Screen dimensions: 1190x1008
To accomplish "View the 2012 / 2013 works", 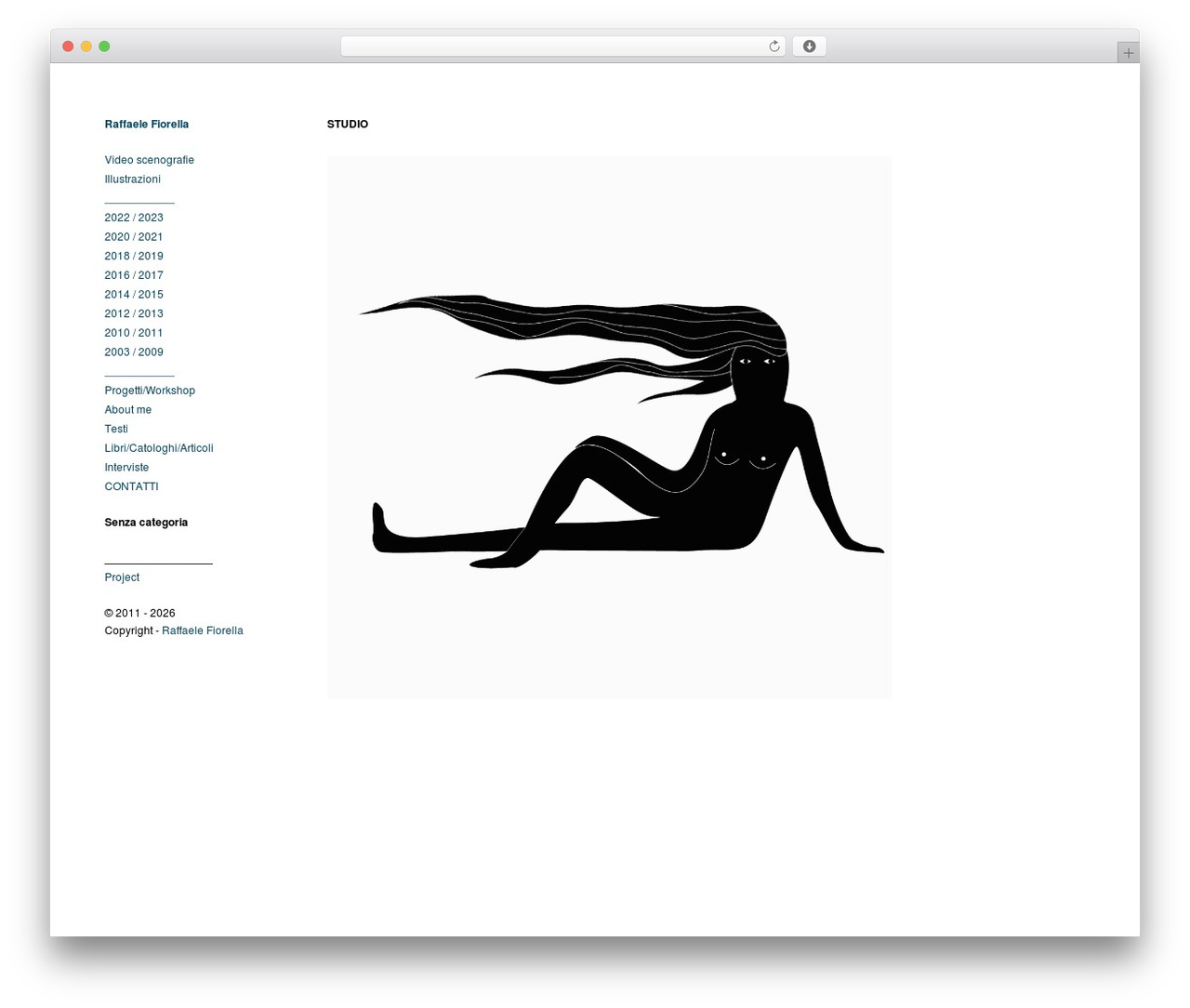I will [134, 313].
